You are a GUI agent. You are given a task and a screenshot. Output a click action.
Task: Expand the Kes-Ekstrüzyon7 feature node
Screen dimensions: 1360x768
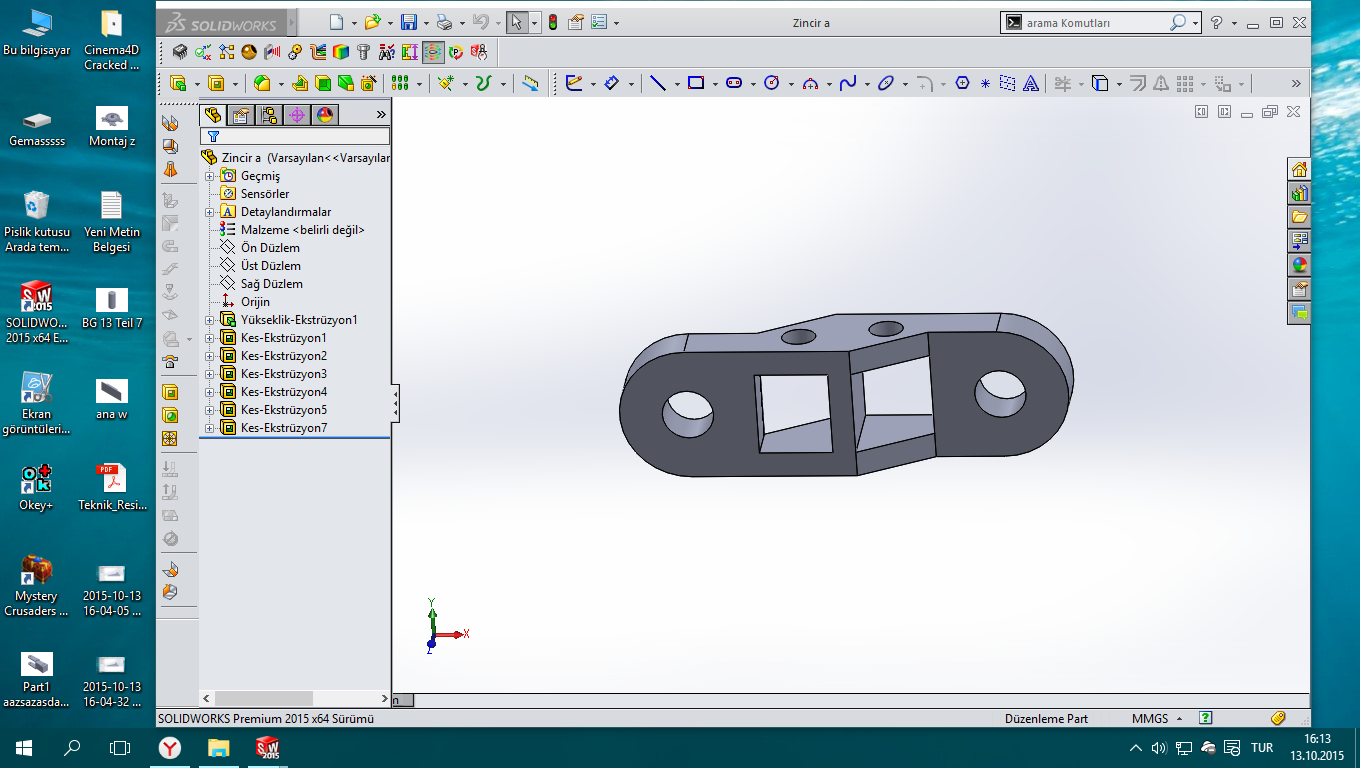pos(210,428)
